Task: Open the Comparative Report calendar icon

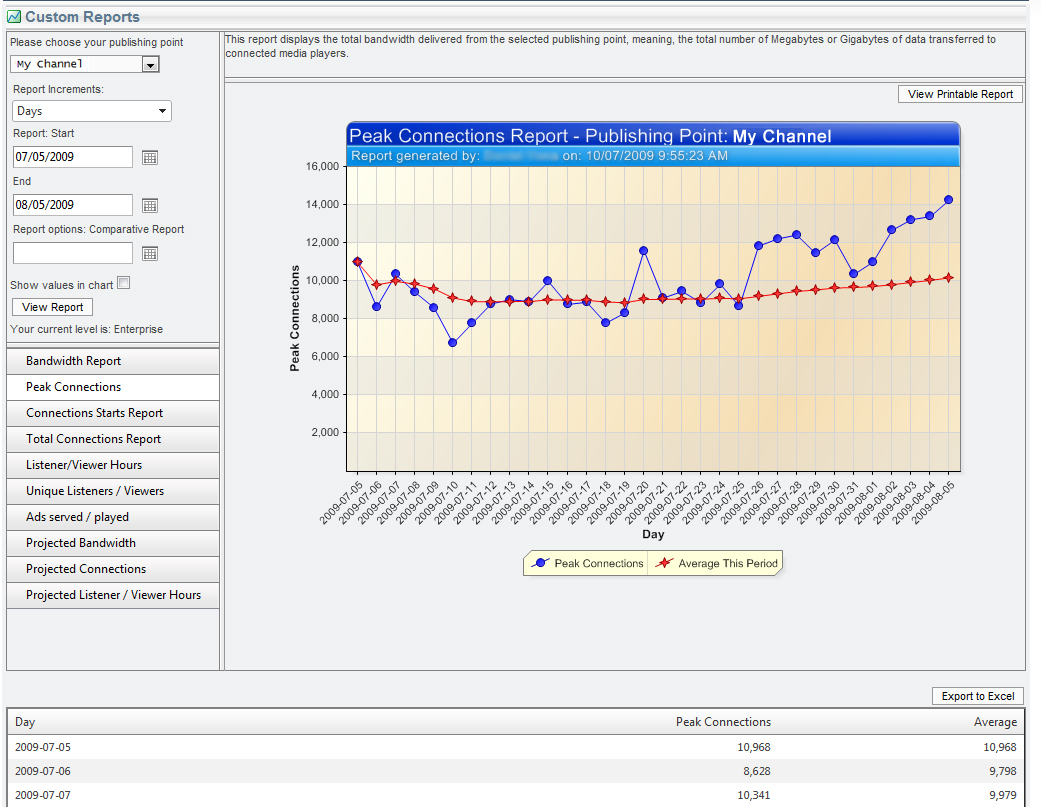Action: coord(150,253)
